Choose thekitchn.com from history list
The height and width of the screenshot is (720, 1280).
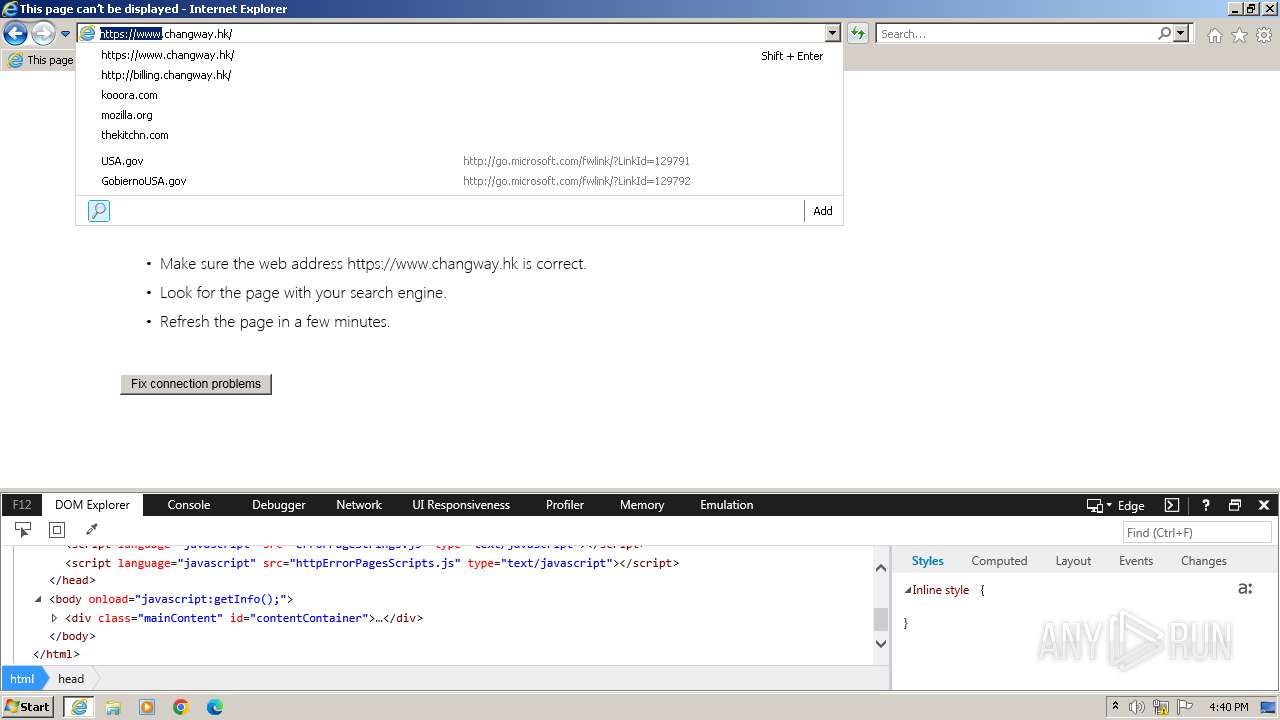(460, 135)
